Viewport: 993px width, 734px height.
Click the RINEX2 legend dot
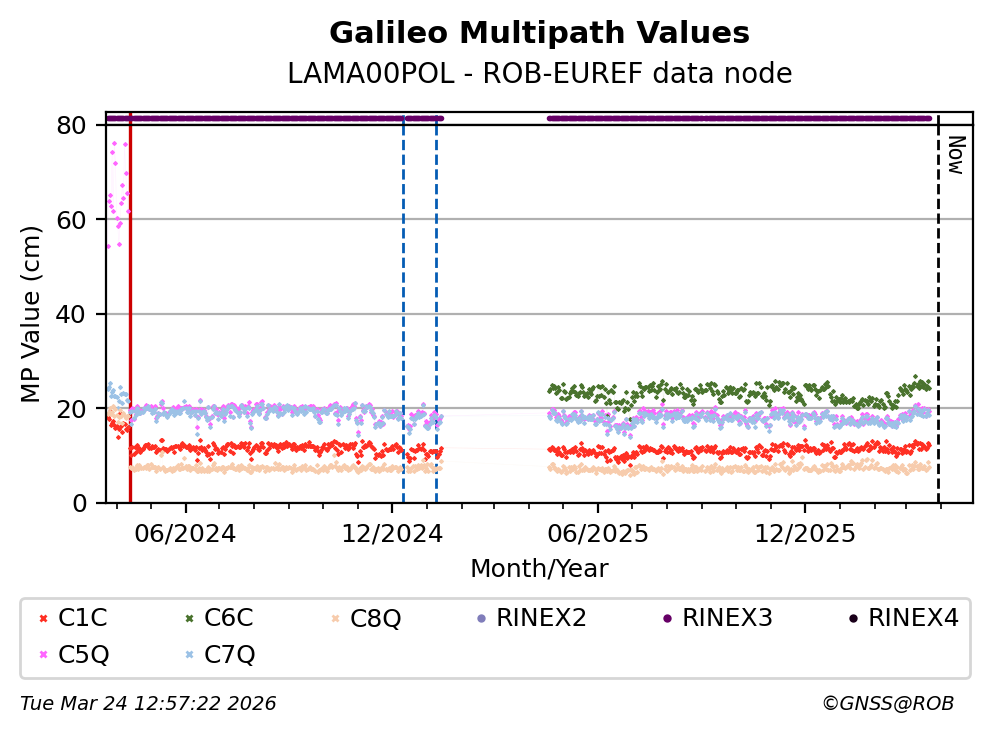coord(481,619)
